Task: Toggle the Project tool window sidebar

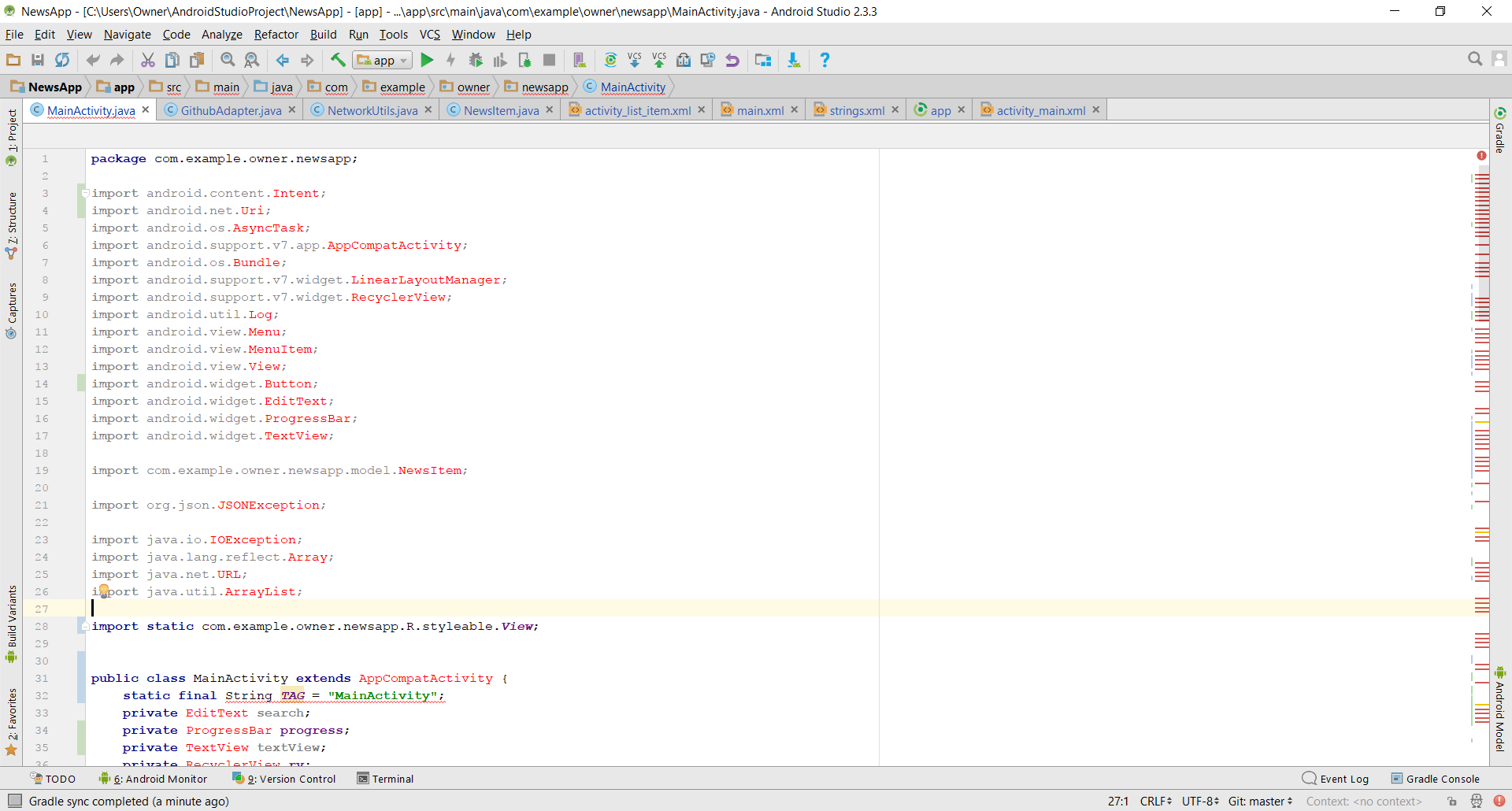Action: (12, 130)
